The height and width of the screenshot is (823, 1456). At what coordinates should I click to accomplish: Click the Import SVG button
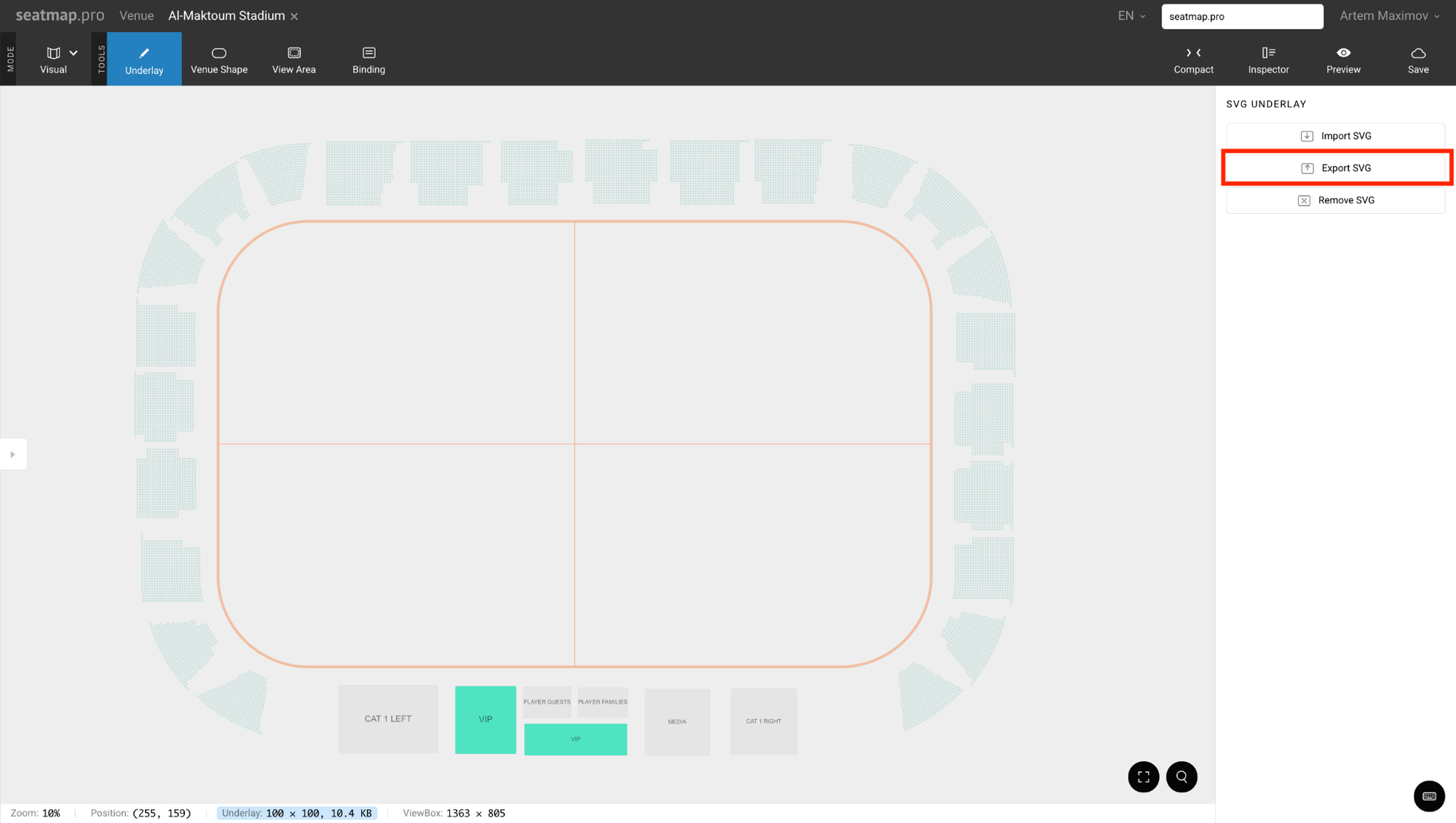pos(1335,136)
